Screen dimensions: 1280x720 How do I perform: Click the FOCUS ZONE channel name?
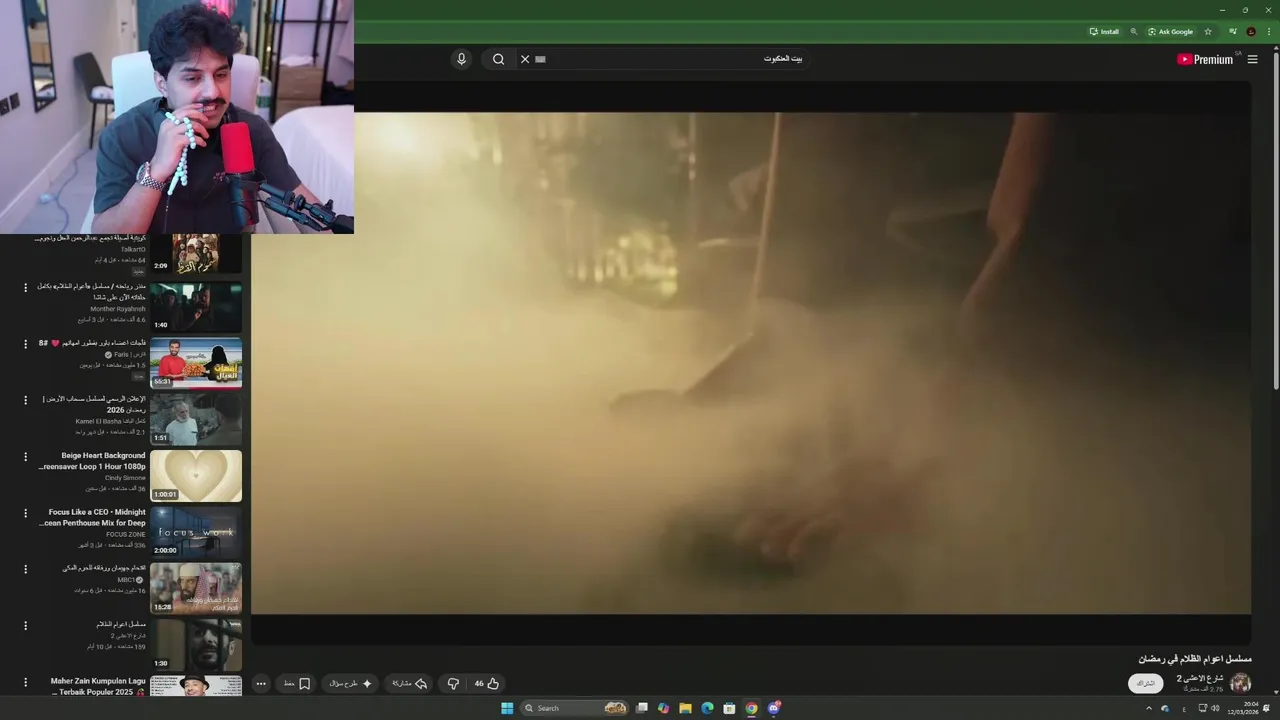point(126,534)
